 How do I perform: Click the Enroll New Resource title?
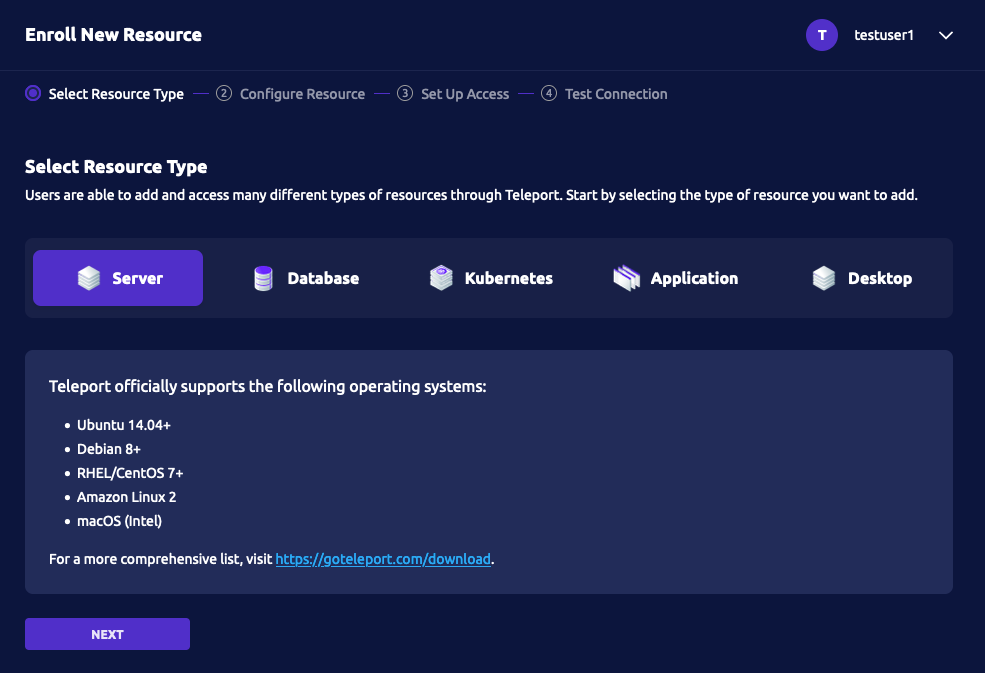click(113, 35)
